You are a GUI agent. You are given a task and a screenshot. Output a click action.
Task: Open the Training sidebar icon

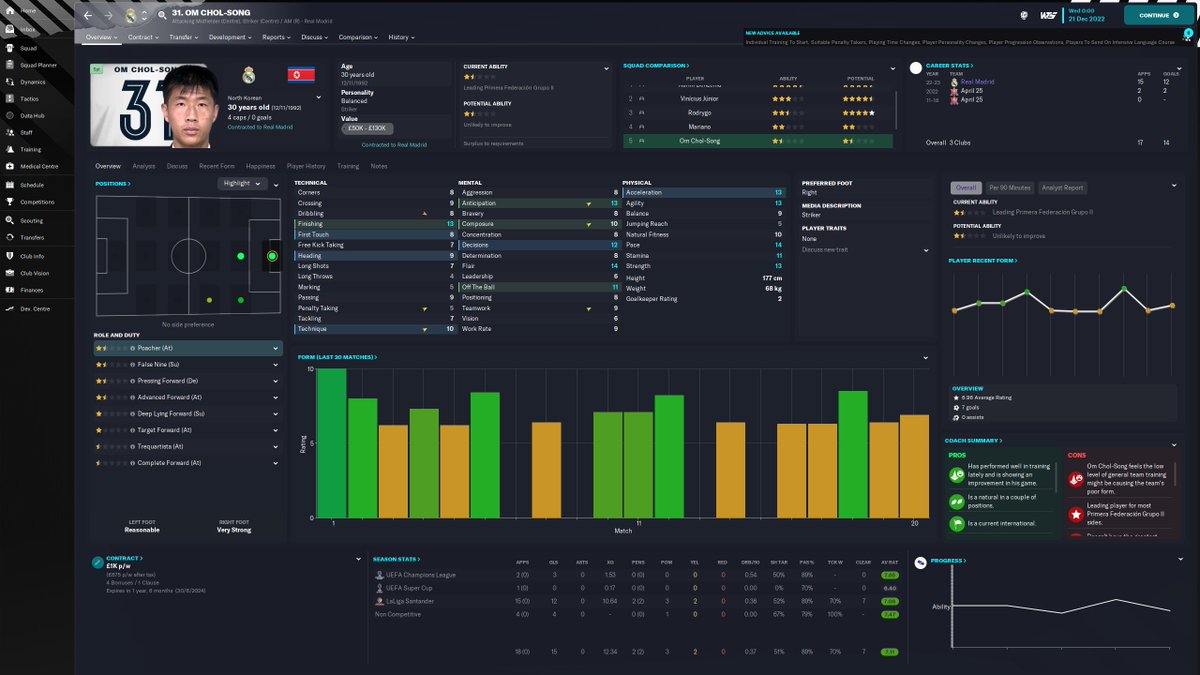9,149
